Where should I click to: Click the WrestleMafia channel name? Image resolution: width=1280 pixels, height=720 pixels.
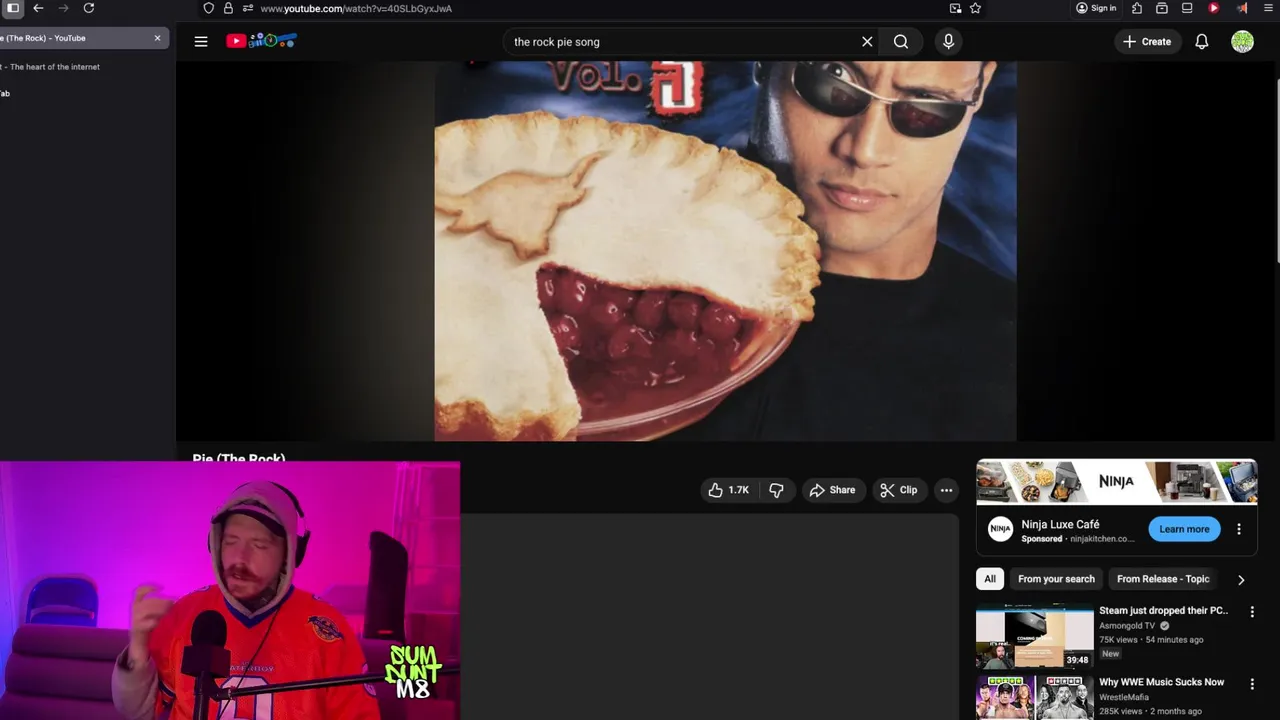(1124, 697)
